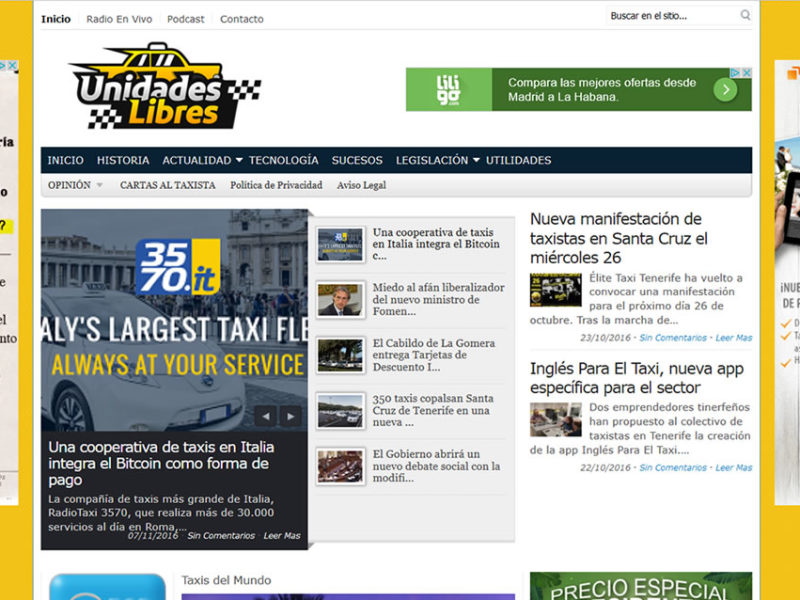Open Sin Comentarios for 23/10/2016 article
Screen dimensions: 800x600
click(x=673, y=338)
